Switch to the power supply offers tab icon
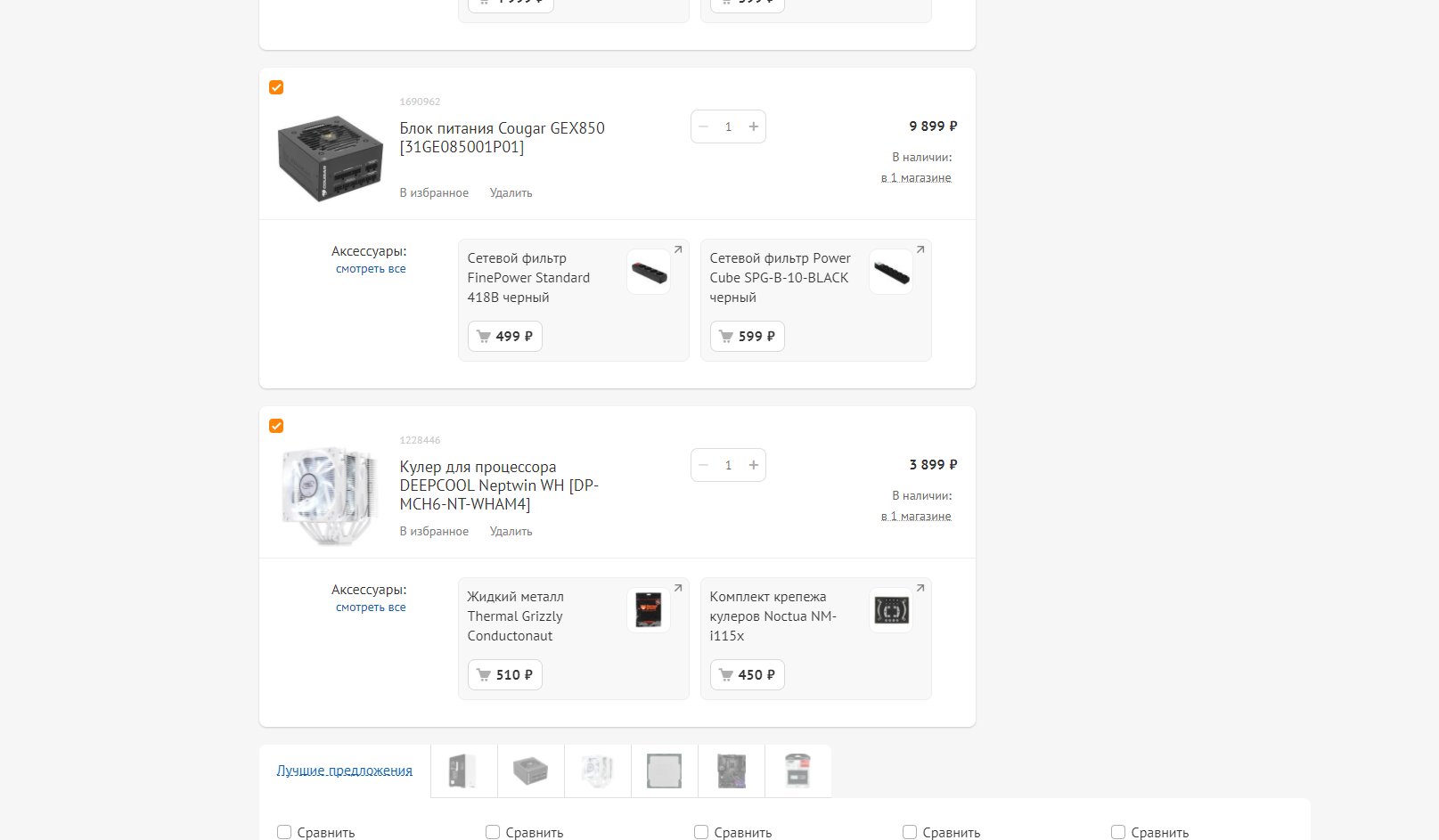The height and width of the screenshot is (840, 1439). (531, 771)
